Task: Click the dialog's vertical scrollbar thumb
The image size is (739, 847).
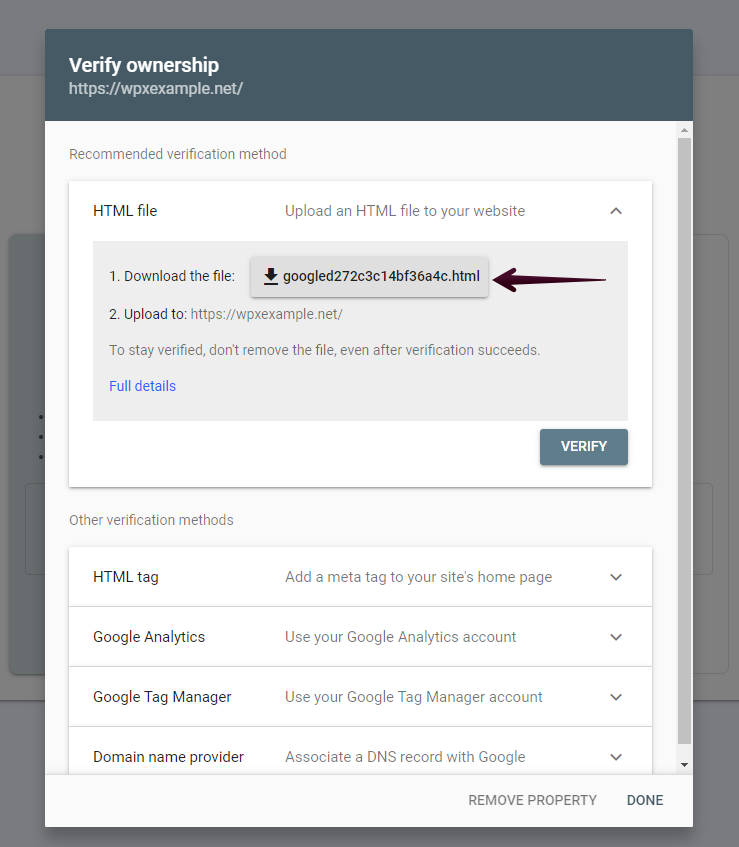Action: (x=684, y=440)
